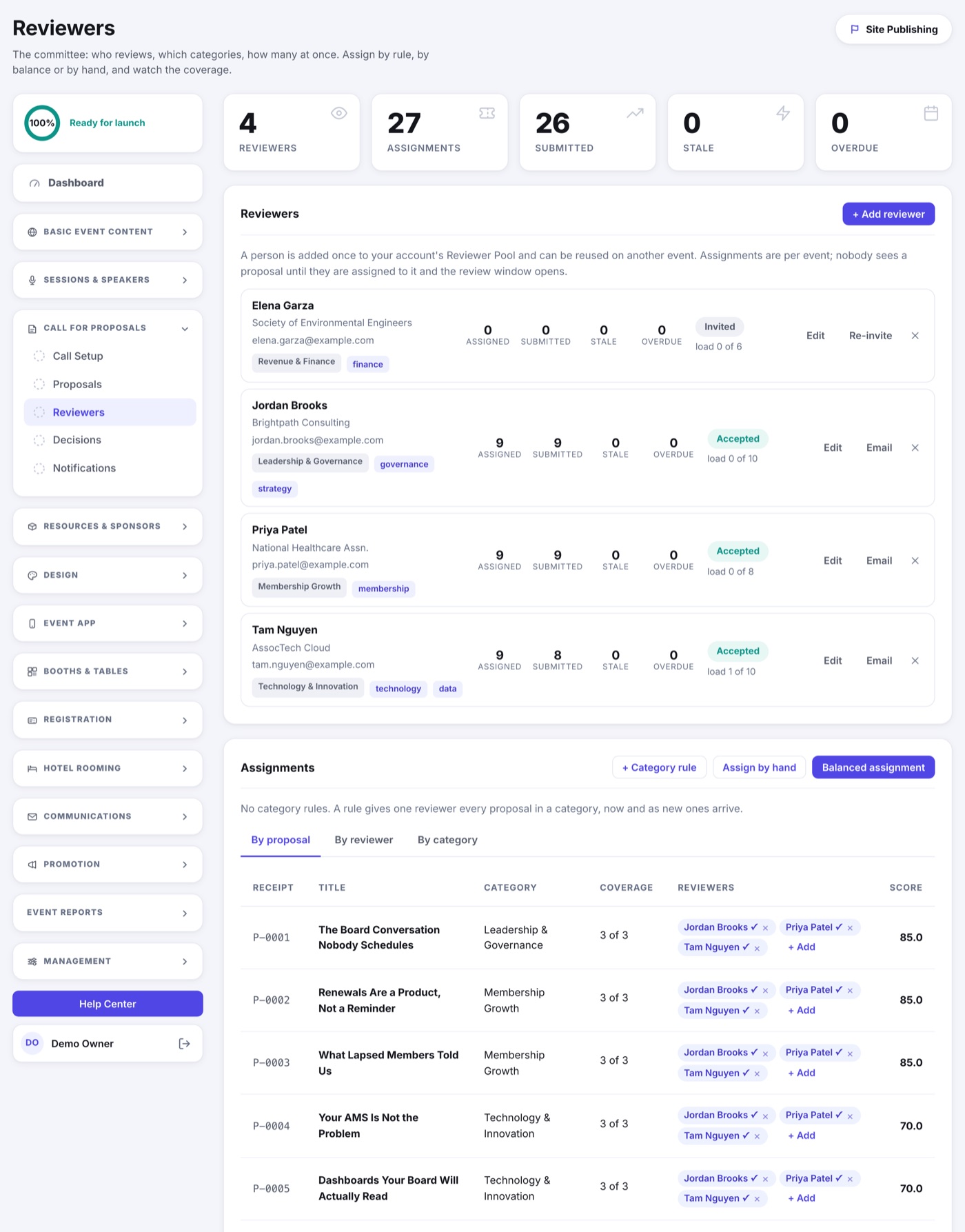Click the globe icon for Basic Event Content
This screenshot has width=965, height=1232.
(32, 232)
